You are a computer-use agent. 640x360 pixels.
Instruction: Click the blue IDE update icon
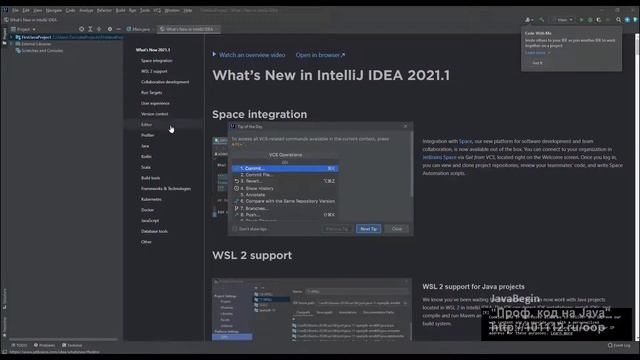(627, 20)
